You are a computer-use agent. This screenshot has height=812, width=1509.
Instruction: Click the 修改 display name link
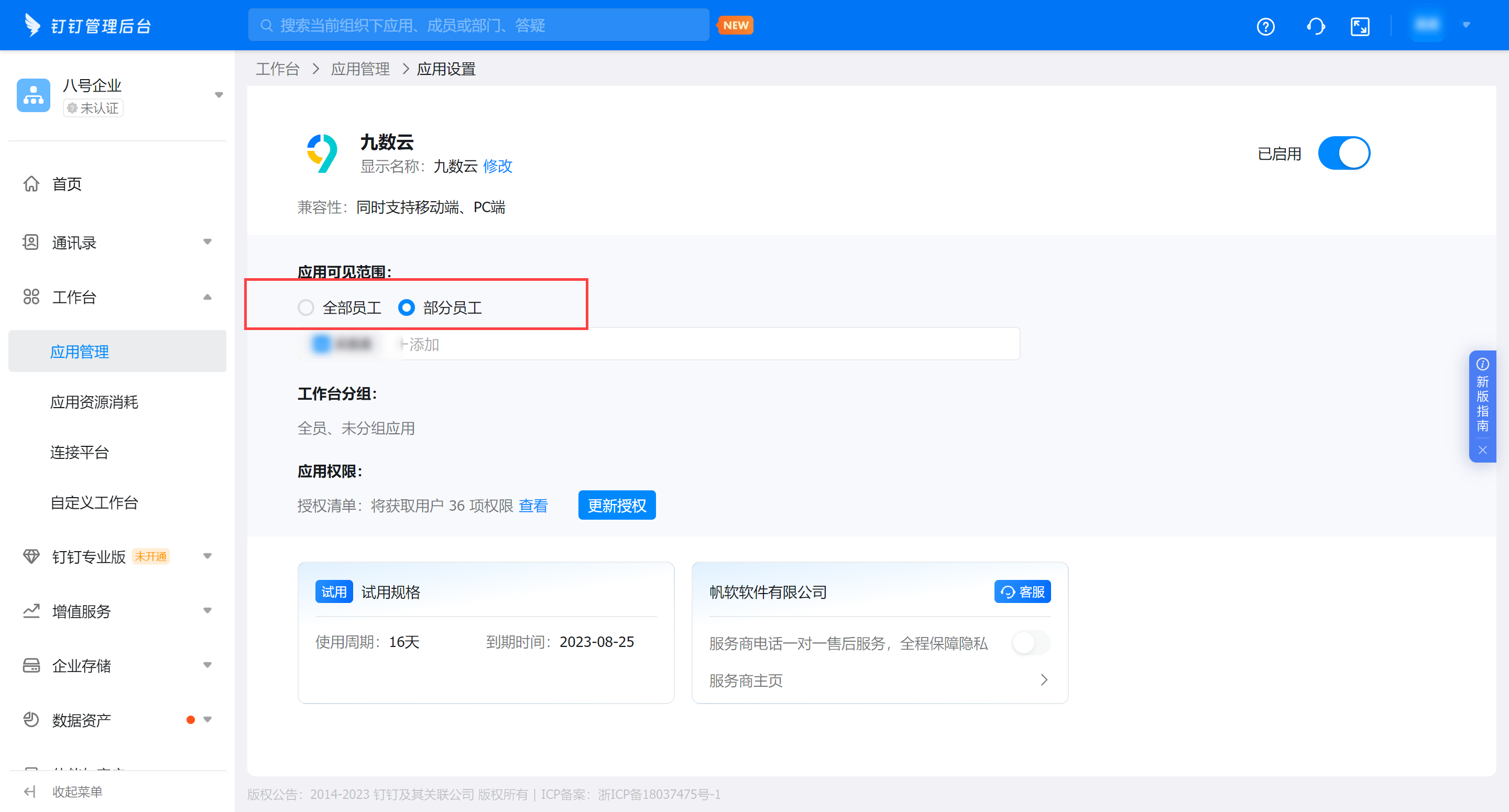[497, 167]
